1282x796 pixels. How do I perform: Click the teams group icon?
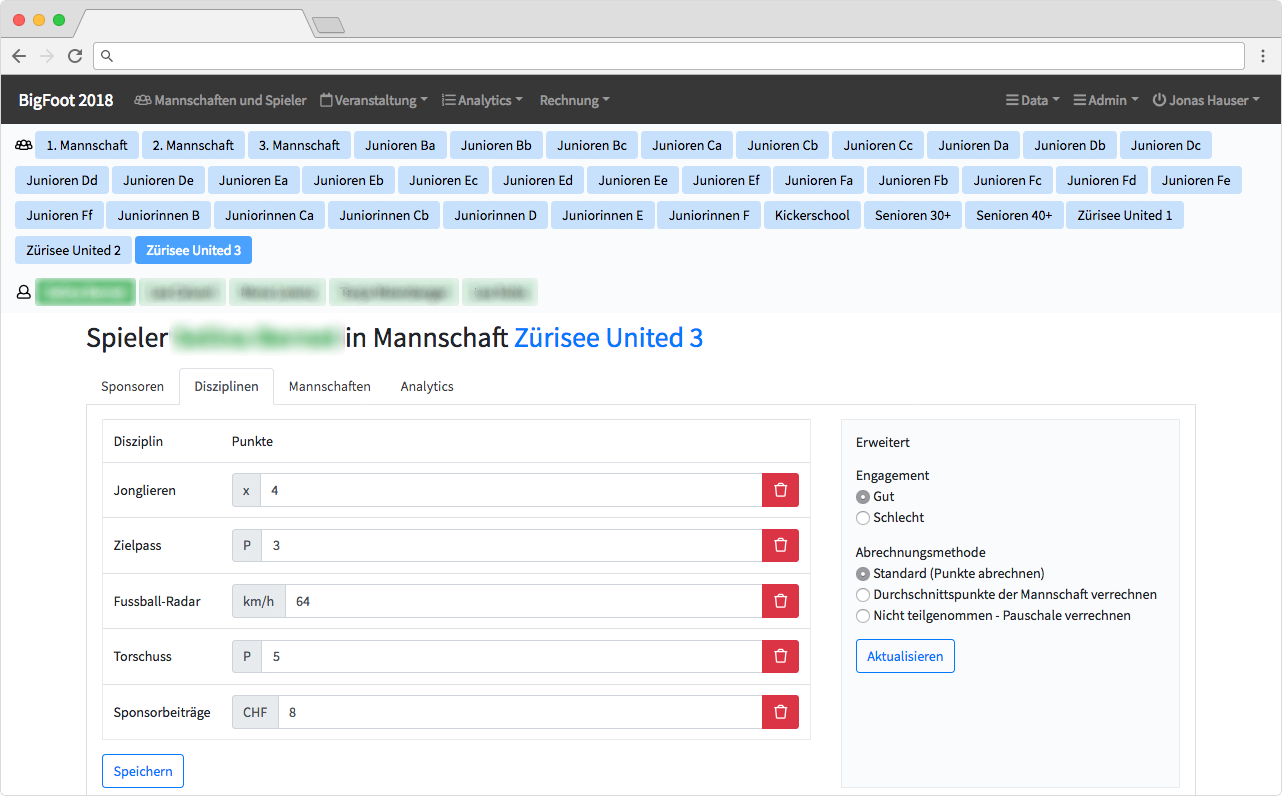pos(24,145)
